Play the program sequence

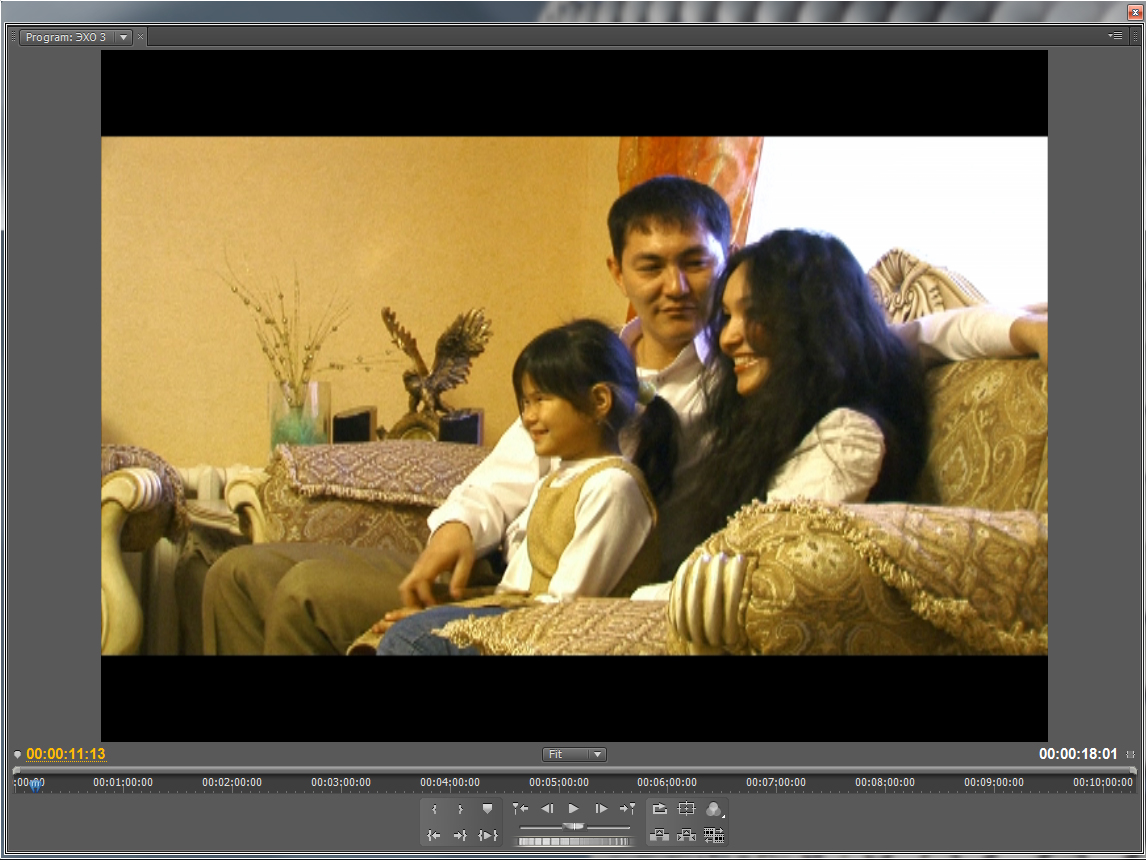point(574,809)
